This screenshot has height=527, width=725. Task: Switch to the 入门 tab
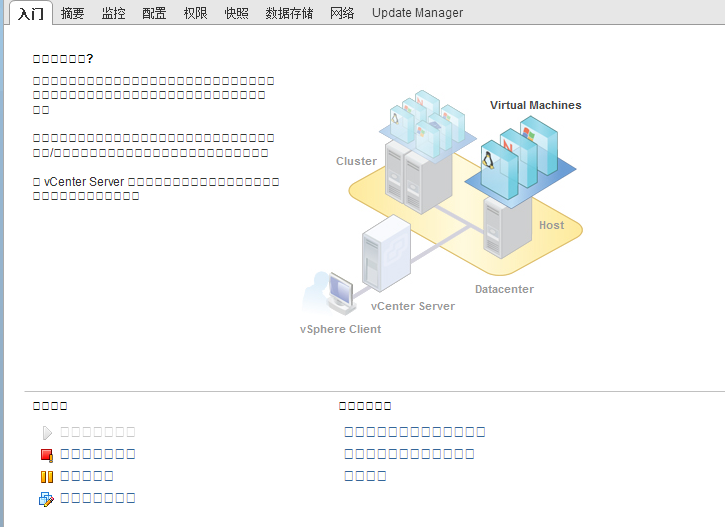point(31,13)
